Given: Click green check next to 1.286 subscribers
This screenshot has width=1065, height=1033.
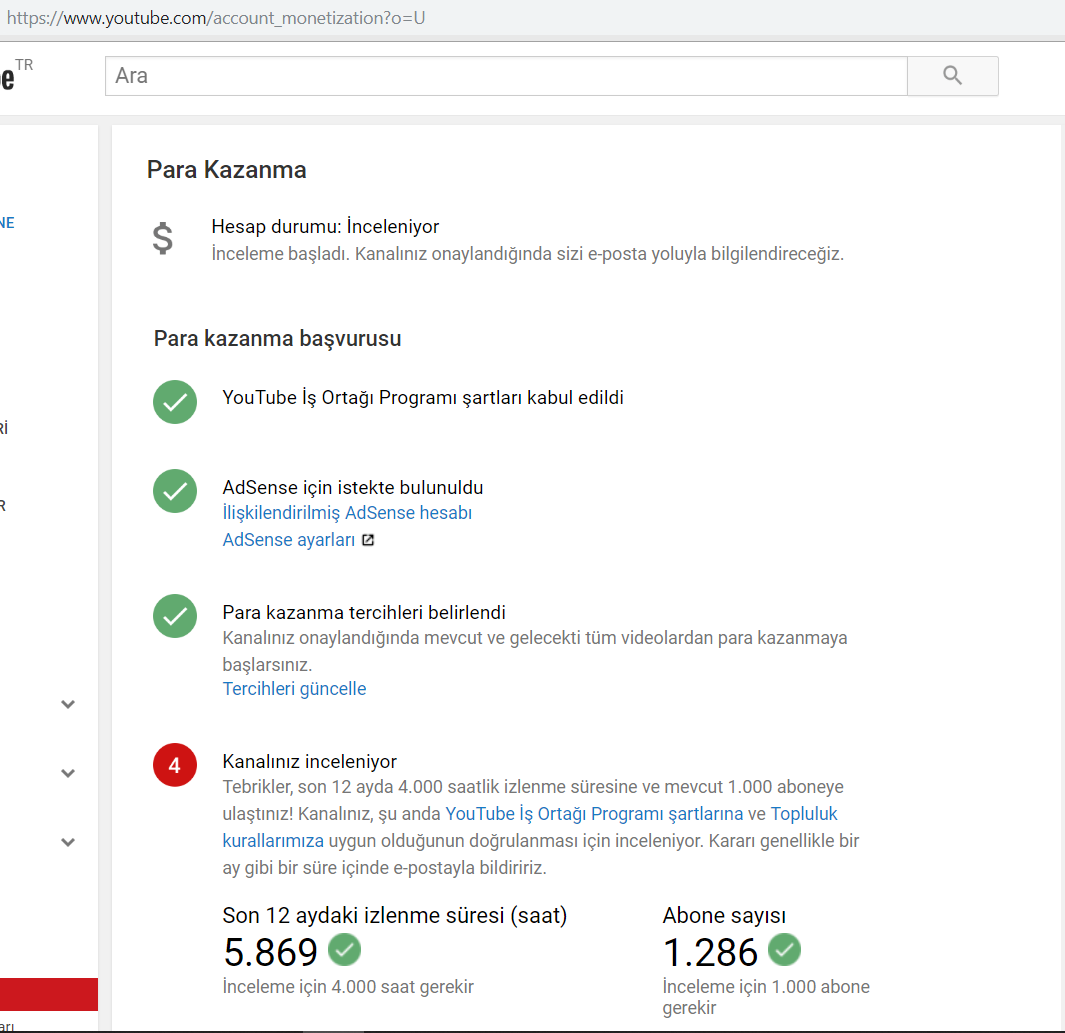Looking at the screenshot, I should [784, 949].
